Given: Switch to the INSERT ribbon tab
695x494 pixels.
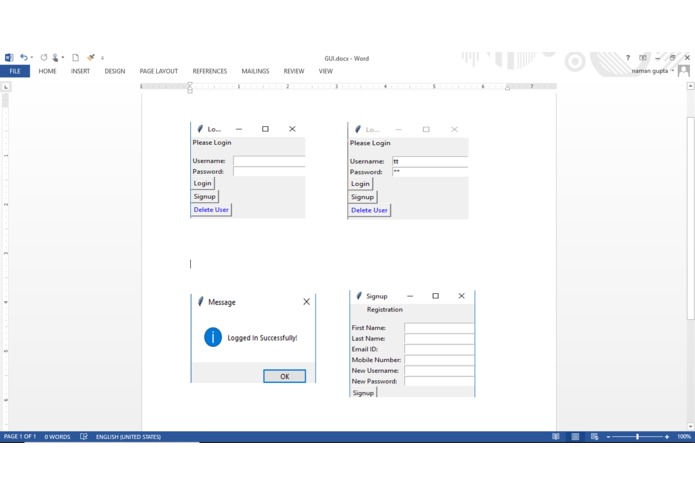Looking at the screenshot, I should [80, 71].
